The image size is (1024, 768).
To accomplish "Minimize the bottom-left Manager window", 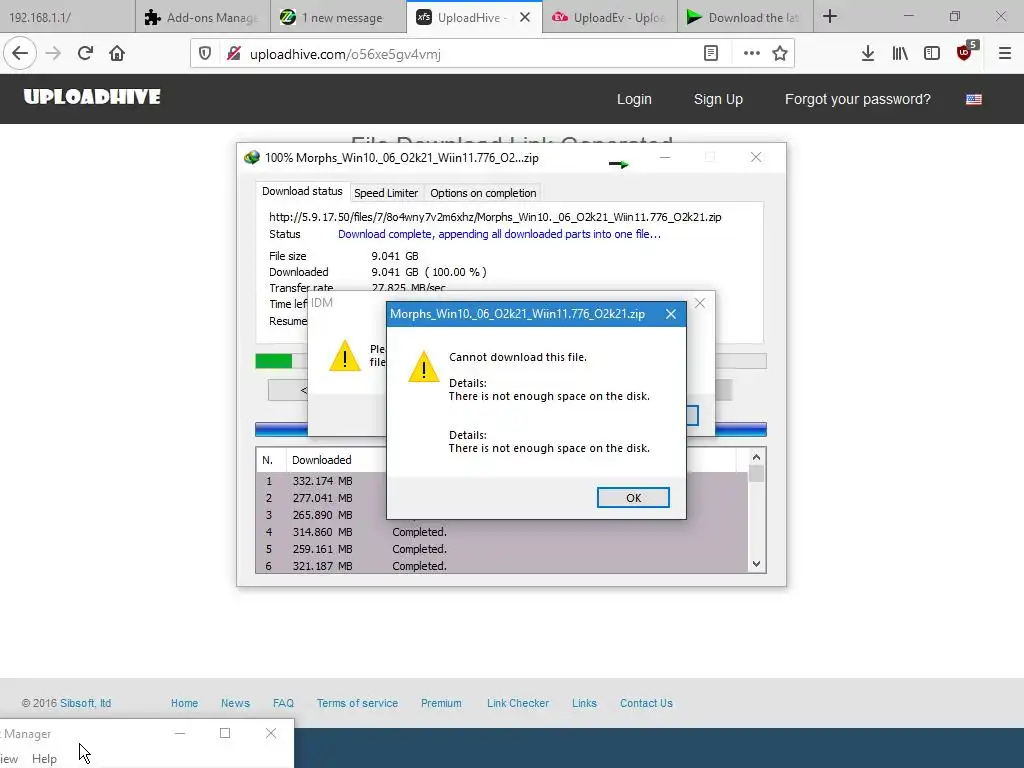I will pyautogui.click(x=180, y=733).
